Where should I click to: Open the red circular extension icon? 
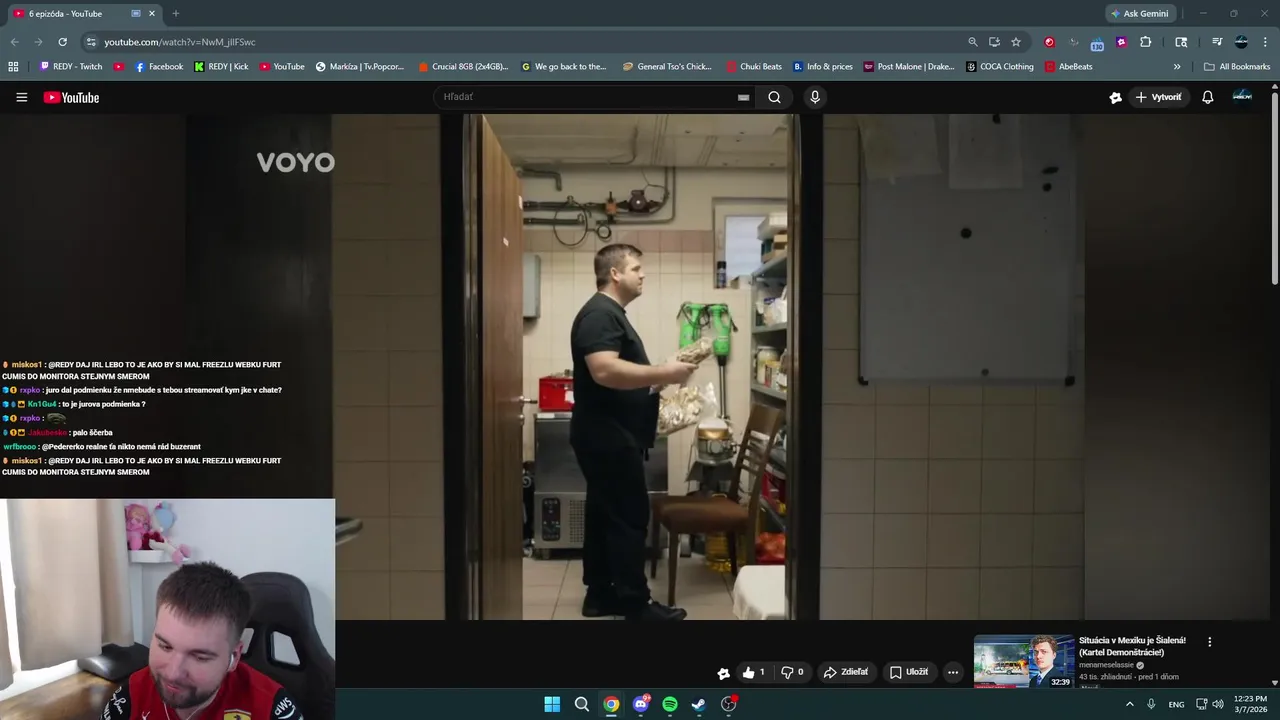pyautogui.click(x=1049, y=42)
